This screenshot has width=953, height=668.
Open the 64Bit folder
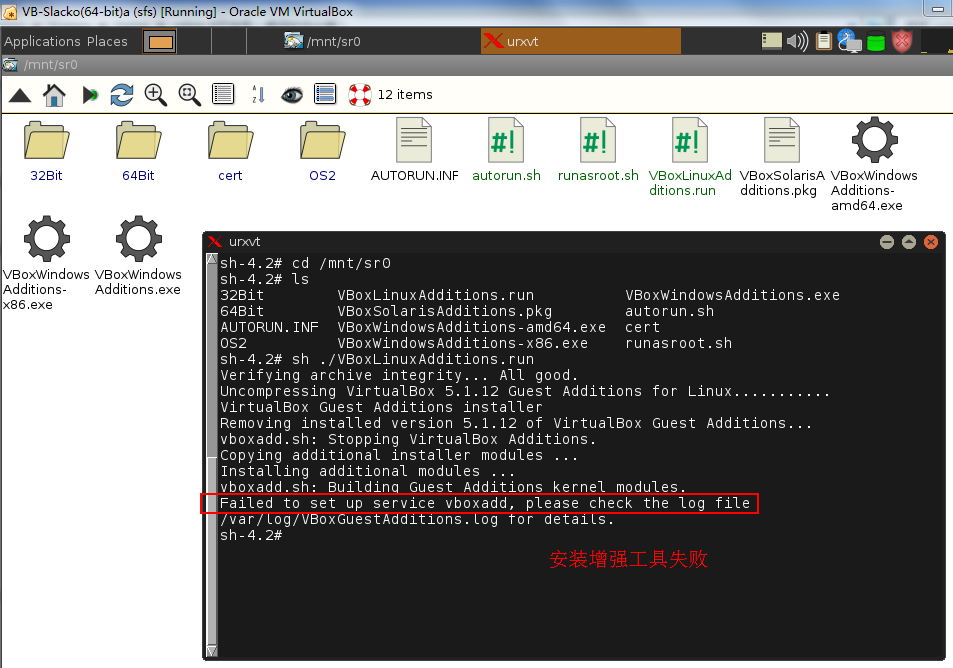click(x=138, y=151)
